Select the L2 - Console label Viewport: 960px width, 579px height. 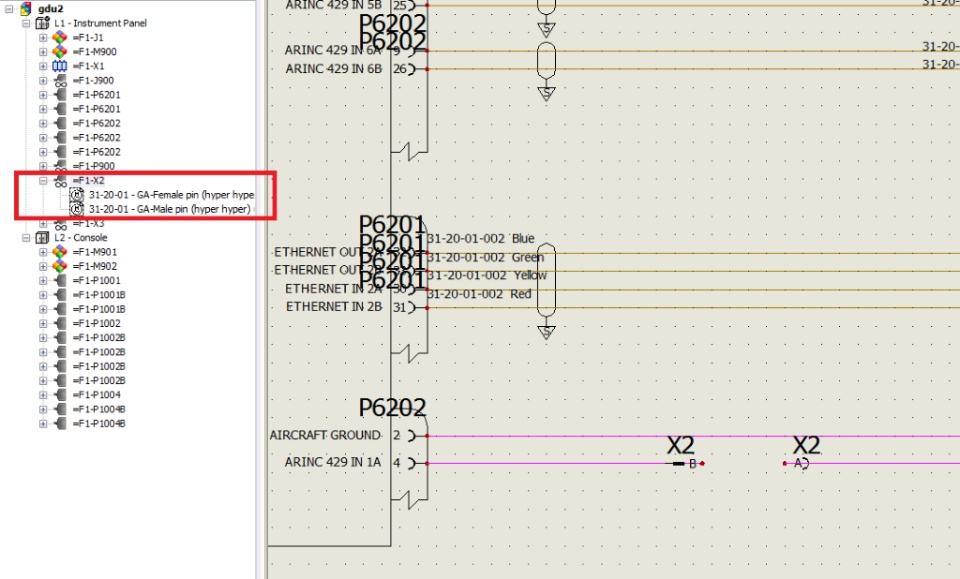click(81, 237)
